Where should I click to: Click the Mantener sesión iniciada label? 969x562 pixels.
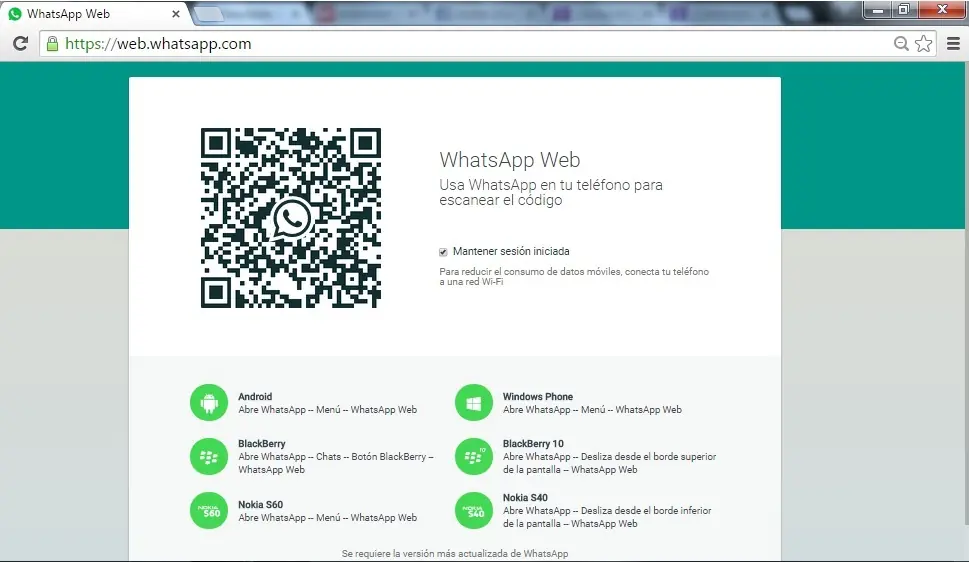[511, 251]
